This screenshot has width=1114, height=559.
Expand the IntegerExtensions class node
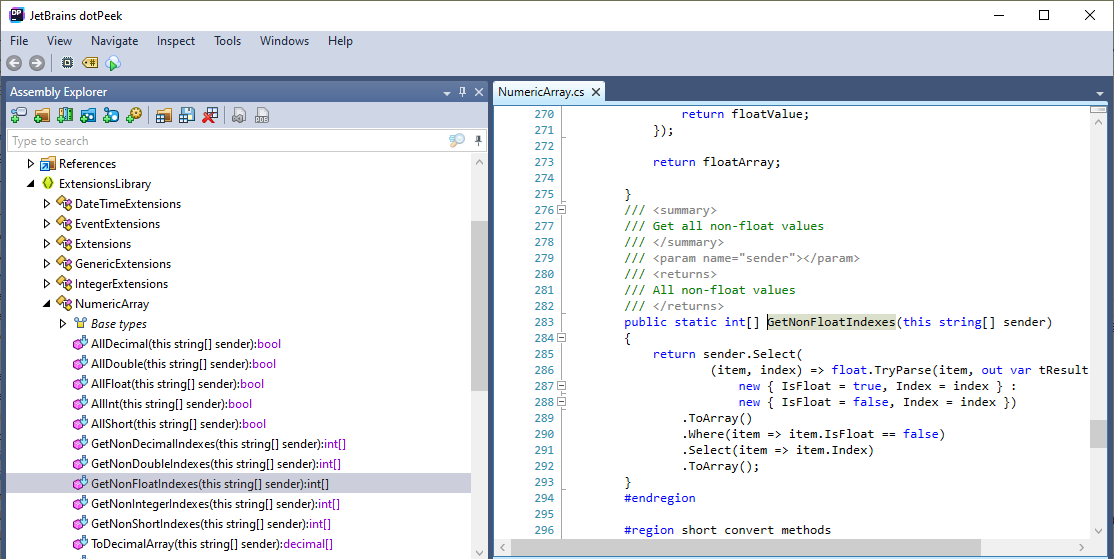coord(47,283)
